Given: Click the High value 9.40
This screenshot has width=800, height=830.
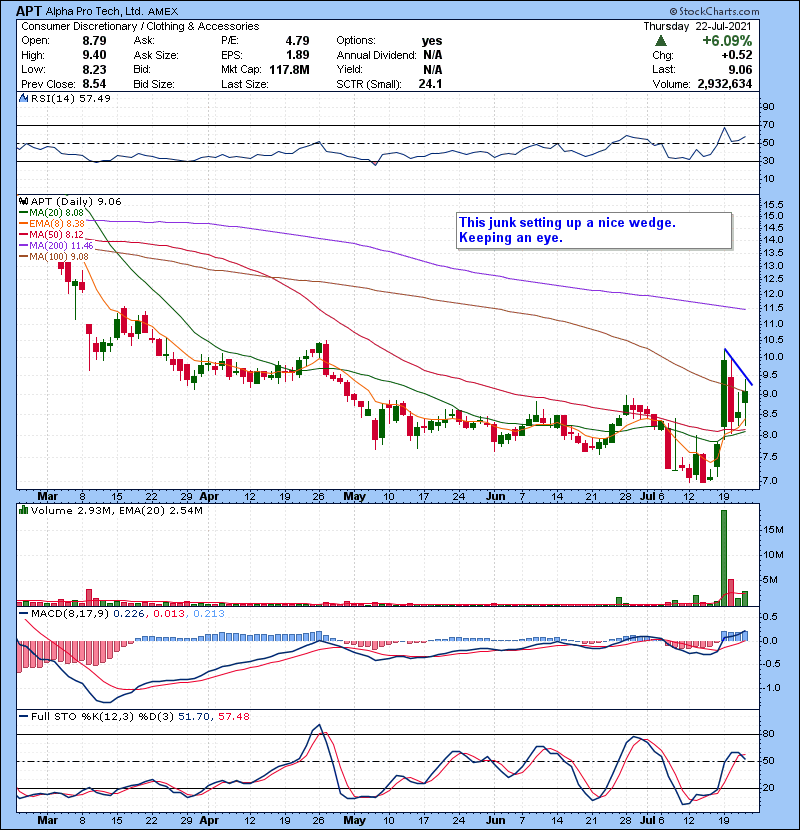Looking at the screenshot, I should (x=94, y=55).
